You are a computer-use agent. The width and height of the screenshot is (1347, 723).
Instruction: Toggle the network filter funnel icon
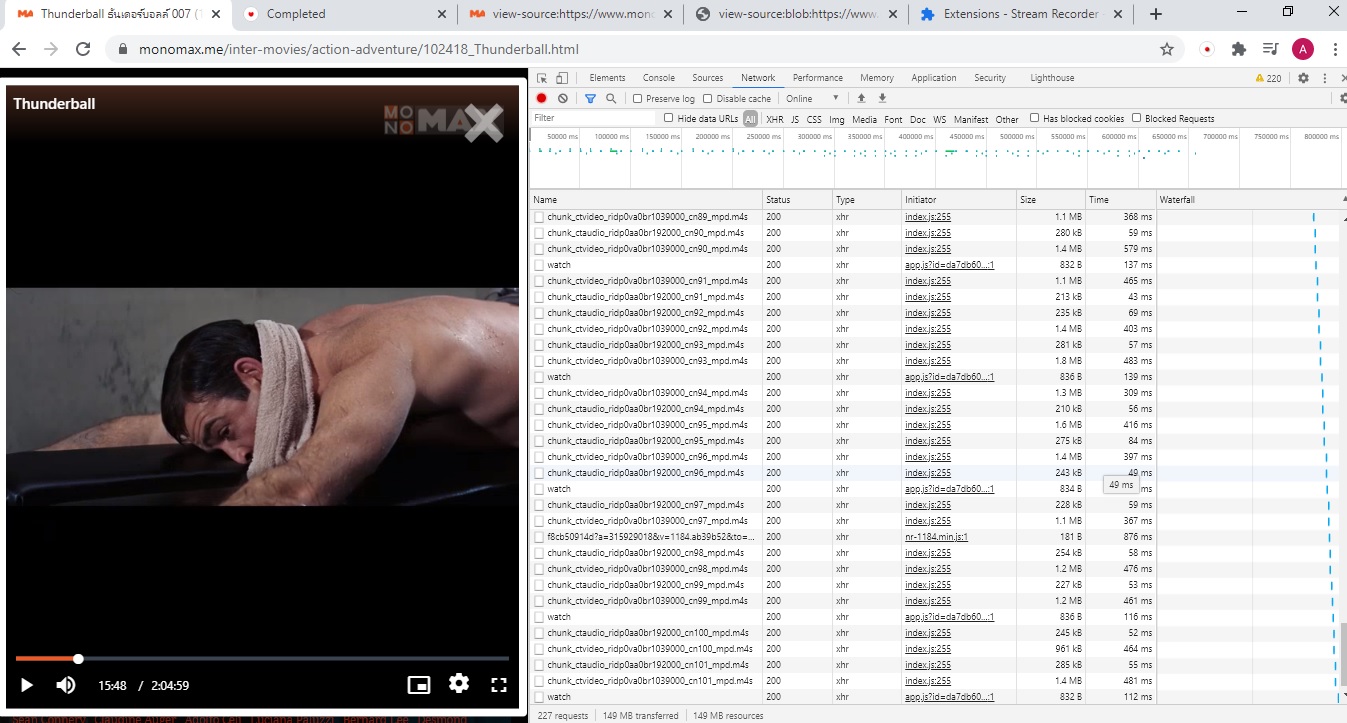point(590,98)
